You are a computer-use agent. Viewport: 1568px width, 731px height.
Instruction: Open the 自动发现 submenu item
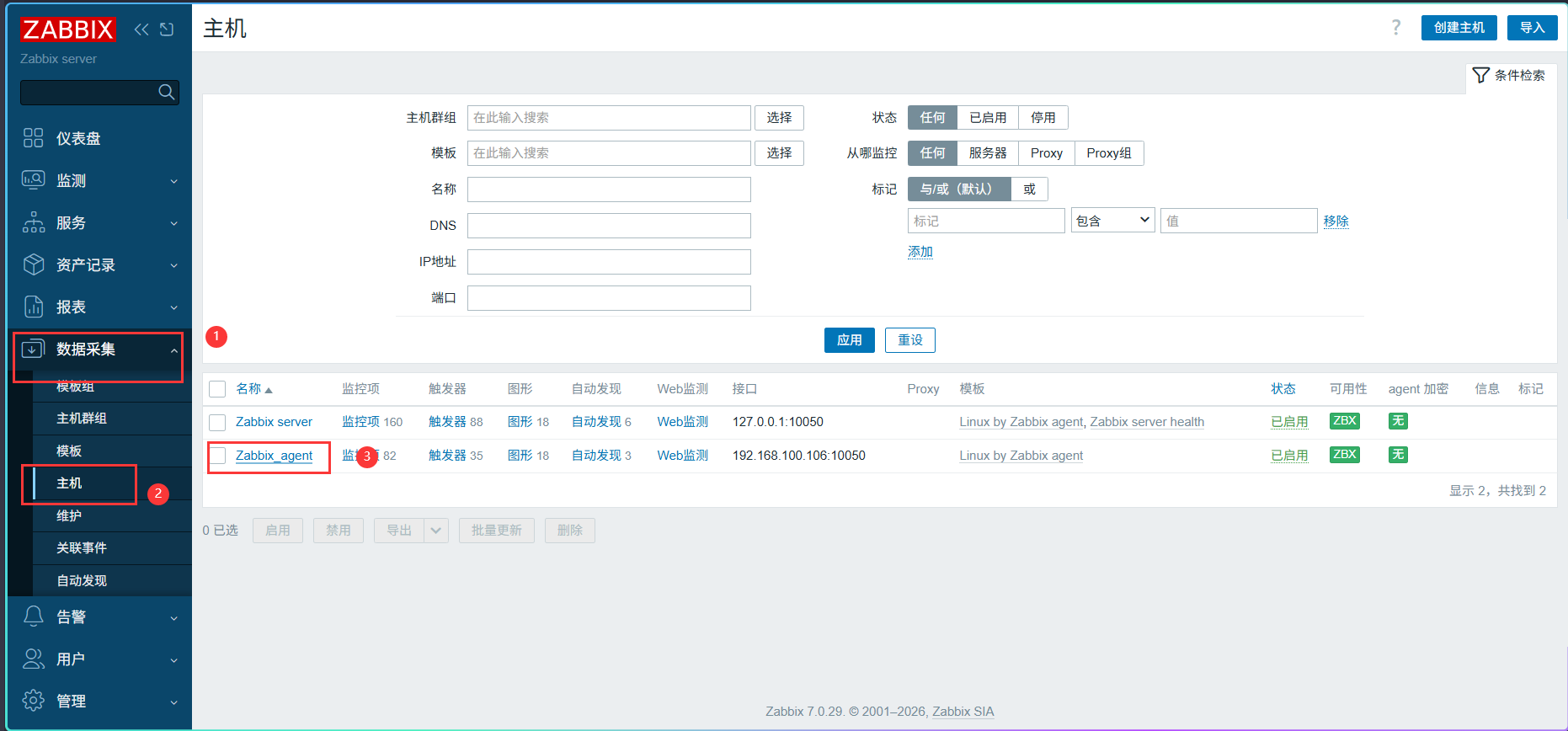pos(82,581)
